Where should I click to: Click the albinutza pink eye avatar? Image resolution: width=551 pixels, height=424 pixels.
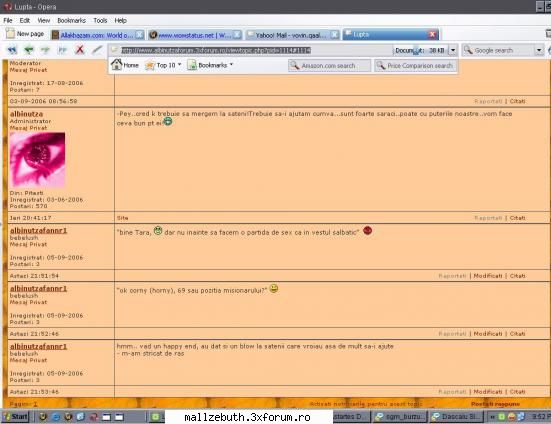click(37, 159)
